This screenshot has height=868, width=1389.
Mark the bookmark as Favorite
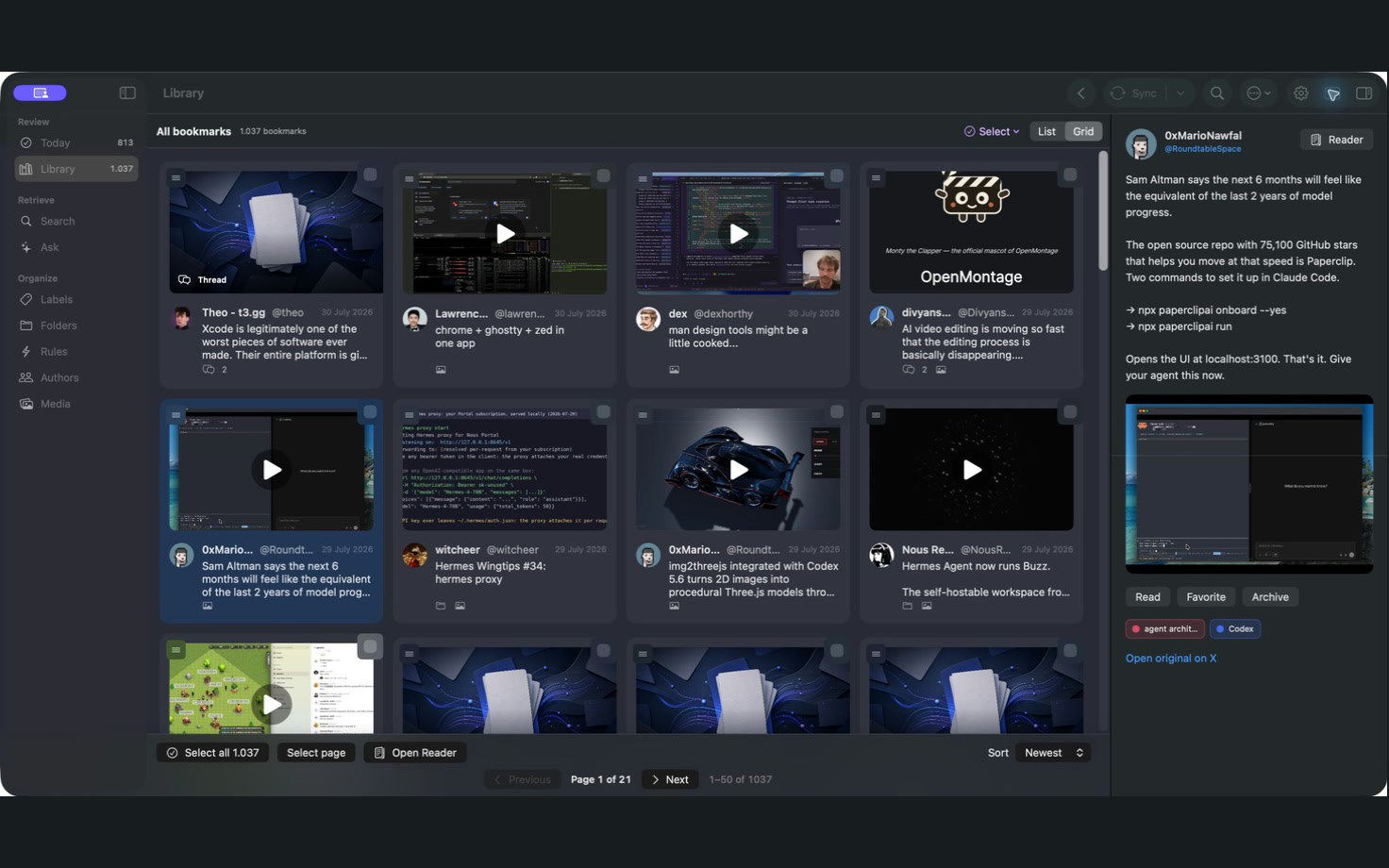tap(1206, 597)
